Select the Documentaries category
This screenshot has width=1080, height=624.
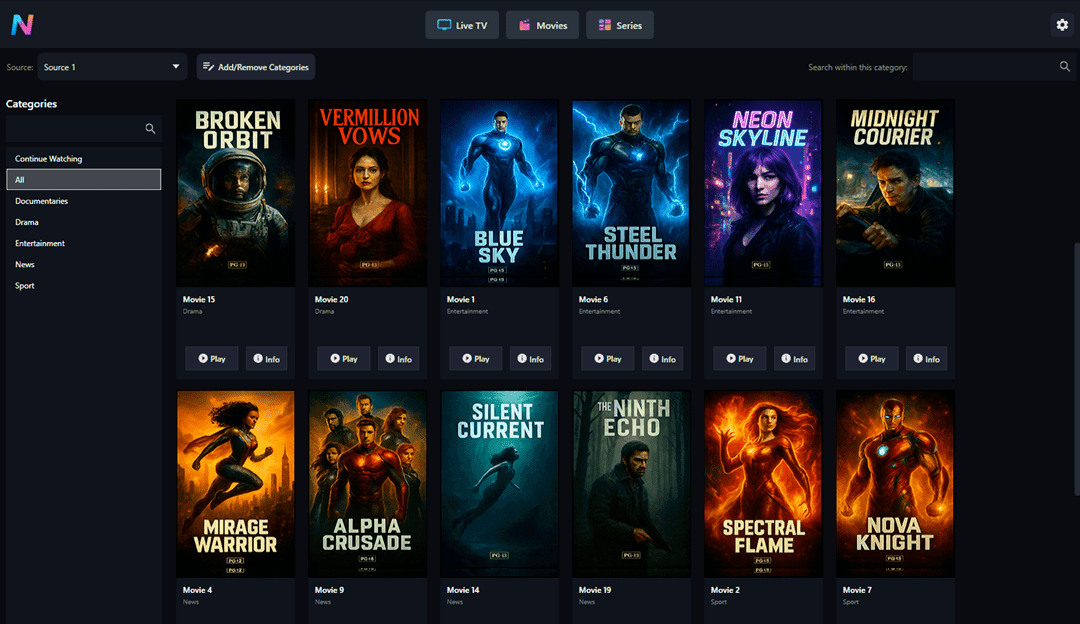pos(40,201)
